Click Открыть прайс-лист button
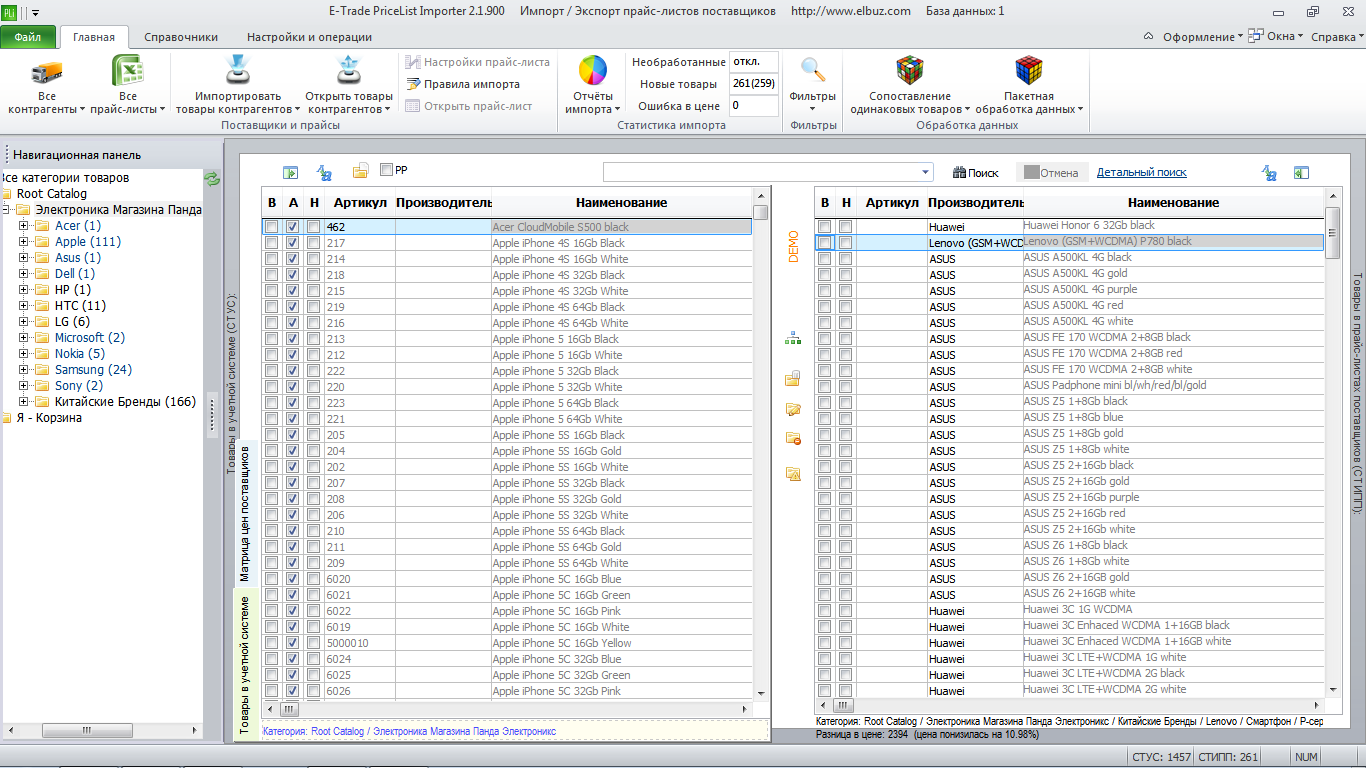 (469, 106)
